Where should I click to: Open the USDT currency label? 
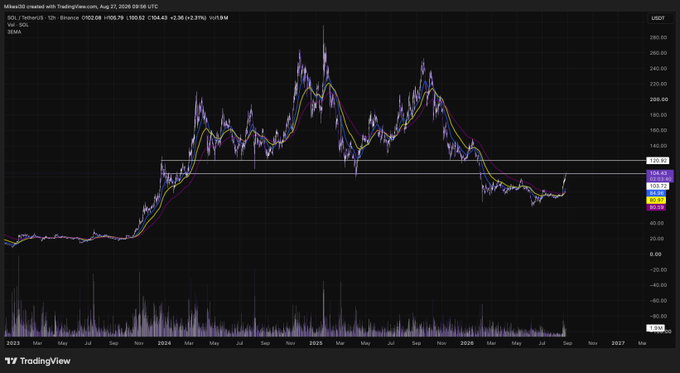(658, 18)
